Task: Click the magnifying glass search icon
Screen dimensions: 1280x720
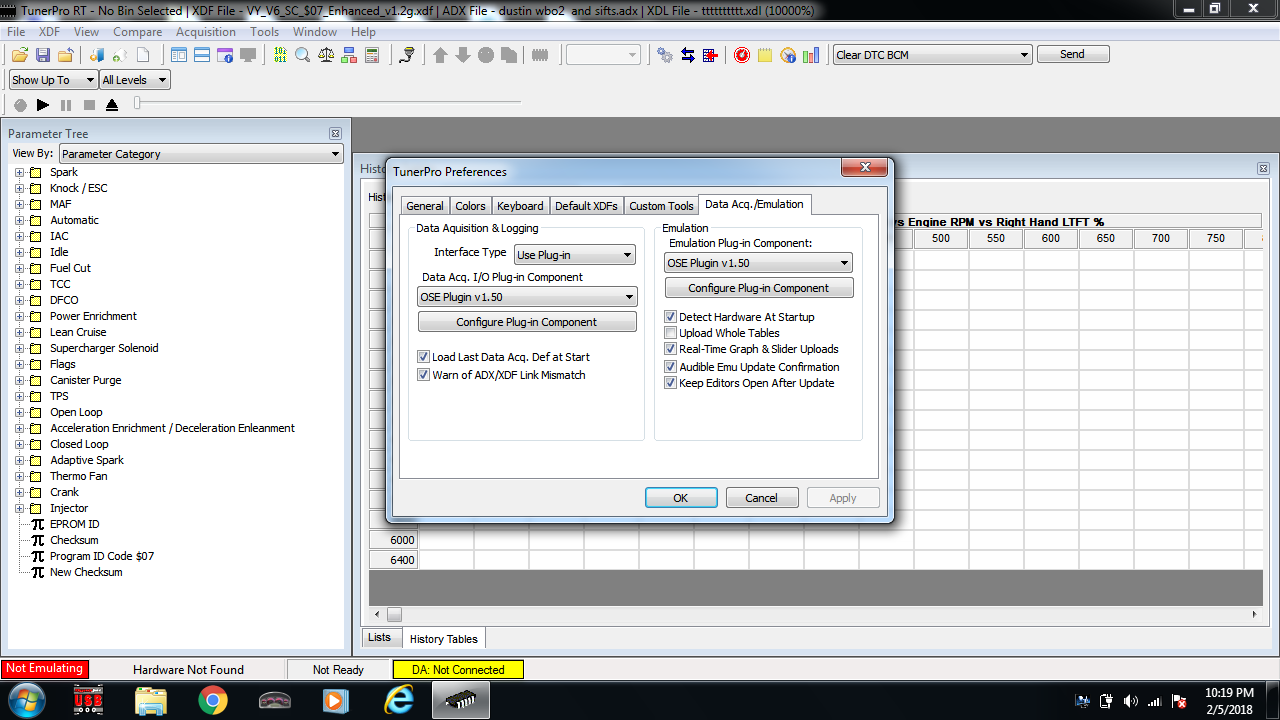Action: tap(302, 55)
